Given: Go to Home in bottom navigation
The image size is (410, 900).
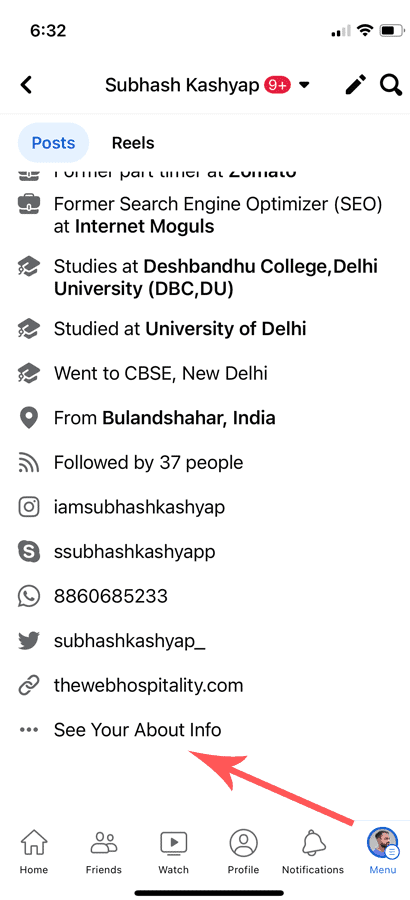Looking at the screenshot, I should [34, 852].
